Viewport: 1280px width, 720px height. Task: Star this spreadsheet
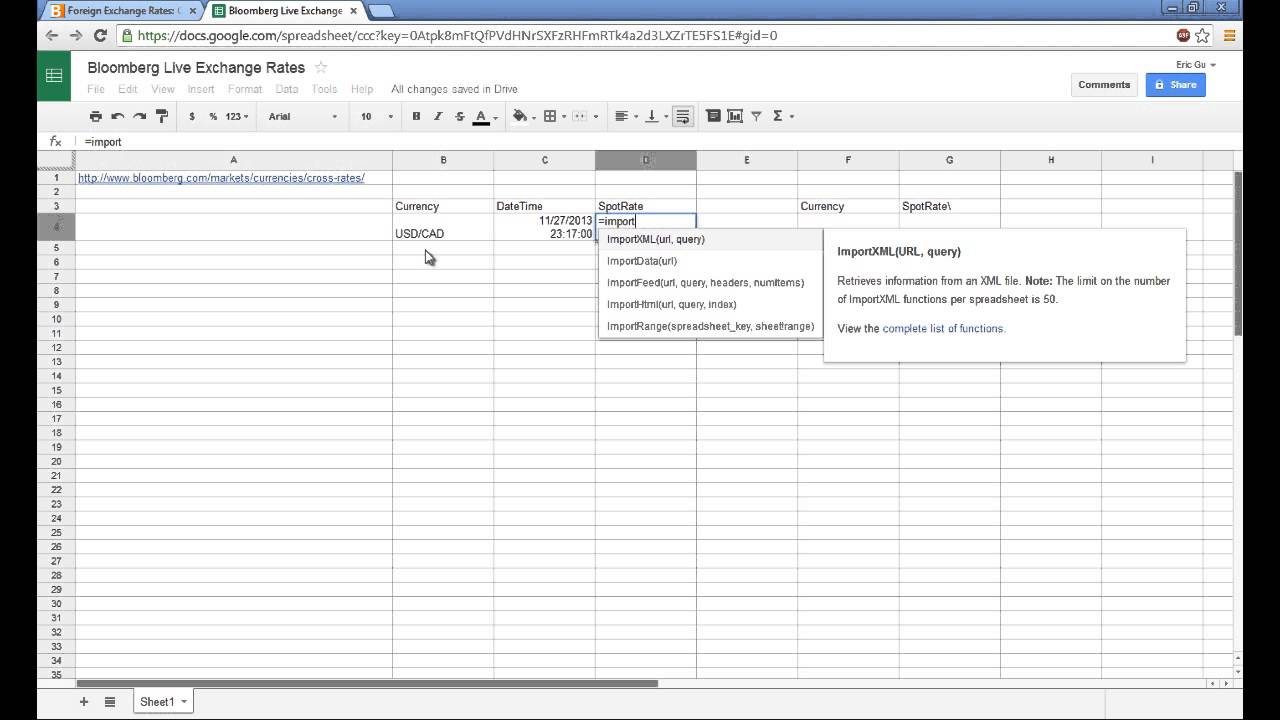pos(321,68)
